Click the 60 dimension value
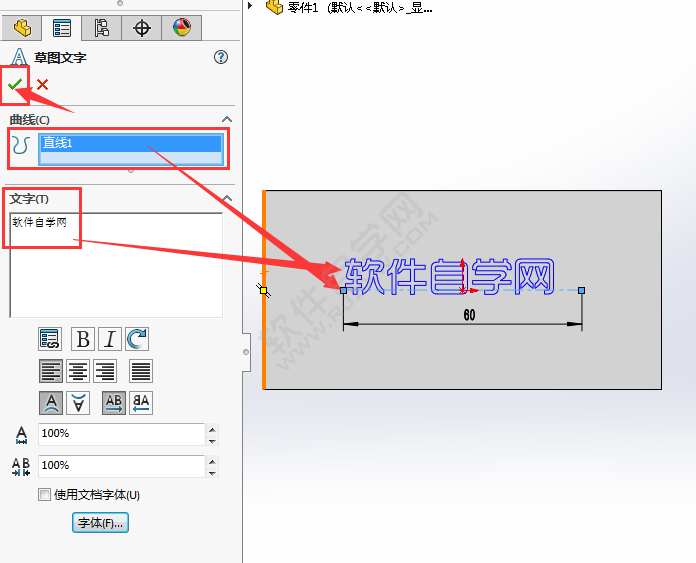 (x=469, y=315)
